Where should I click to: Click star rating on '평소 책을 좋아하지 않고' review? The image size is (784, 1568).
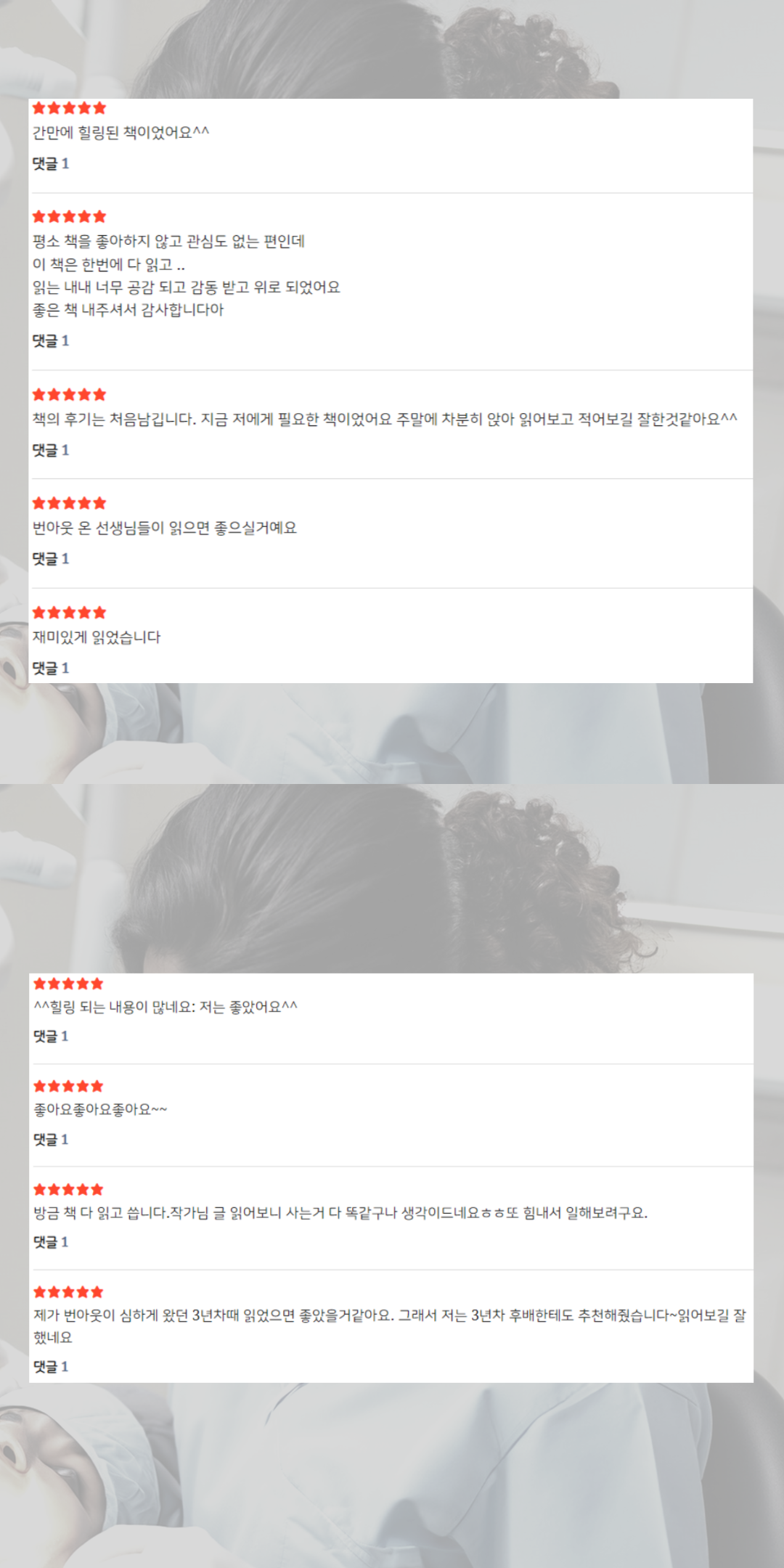pos(69,216)
